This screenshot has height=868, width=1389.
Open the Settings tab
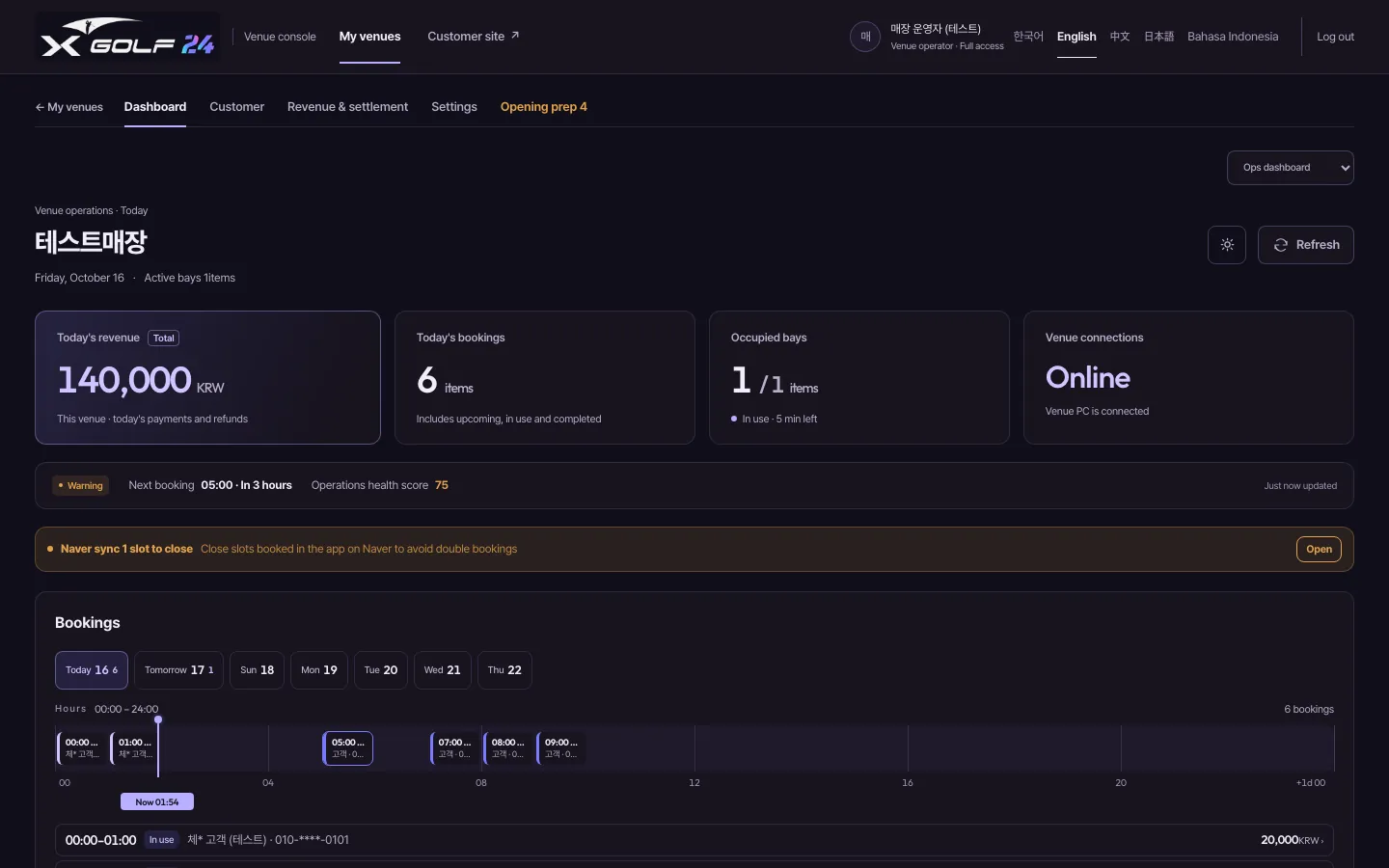click(x=454, y=107)
